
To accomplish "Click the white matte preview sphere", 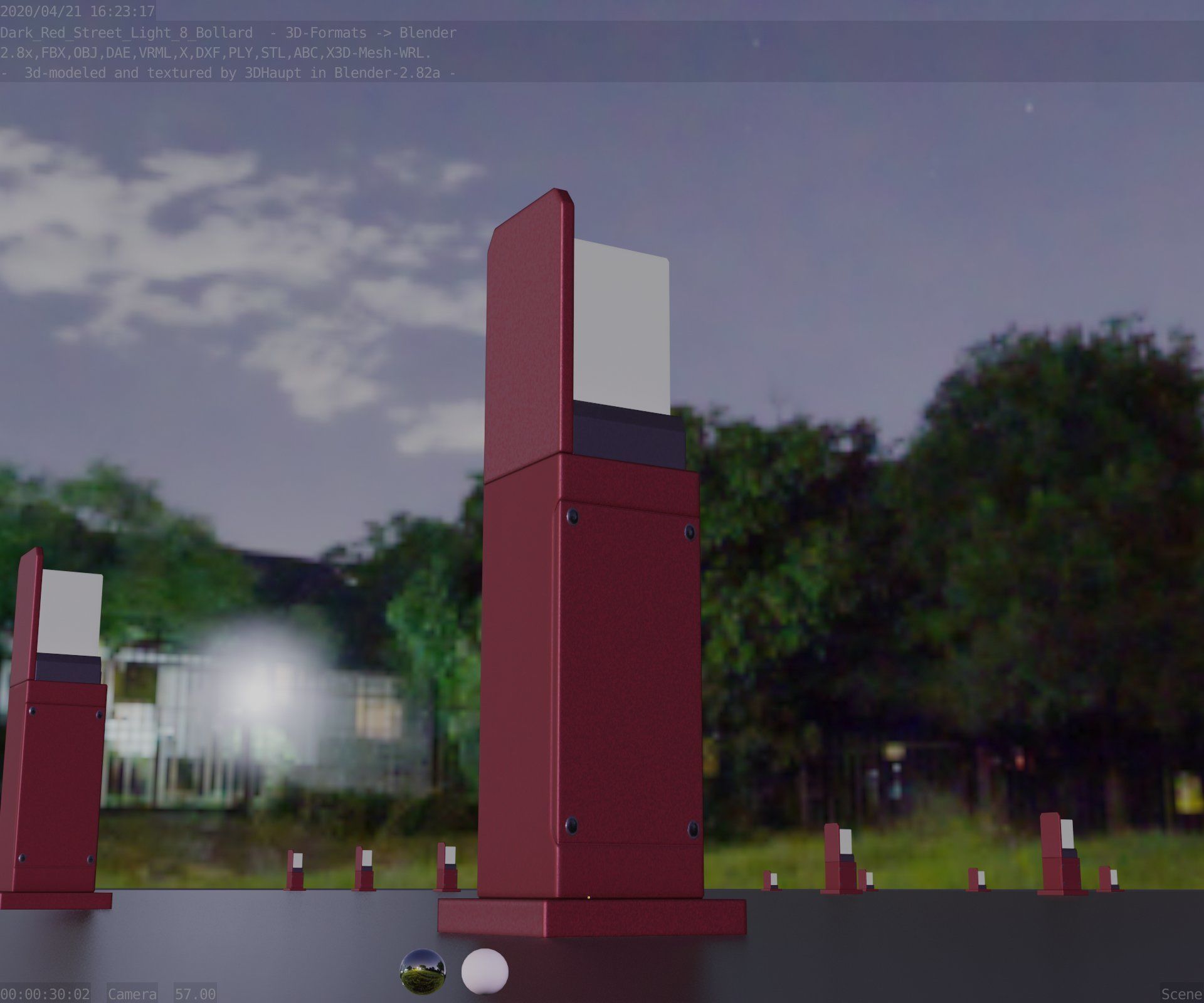I will [x=485, y=972].
